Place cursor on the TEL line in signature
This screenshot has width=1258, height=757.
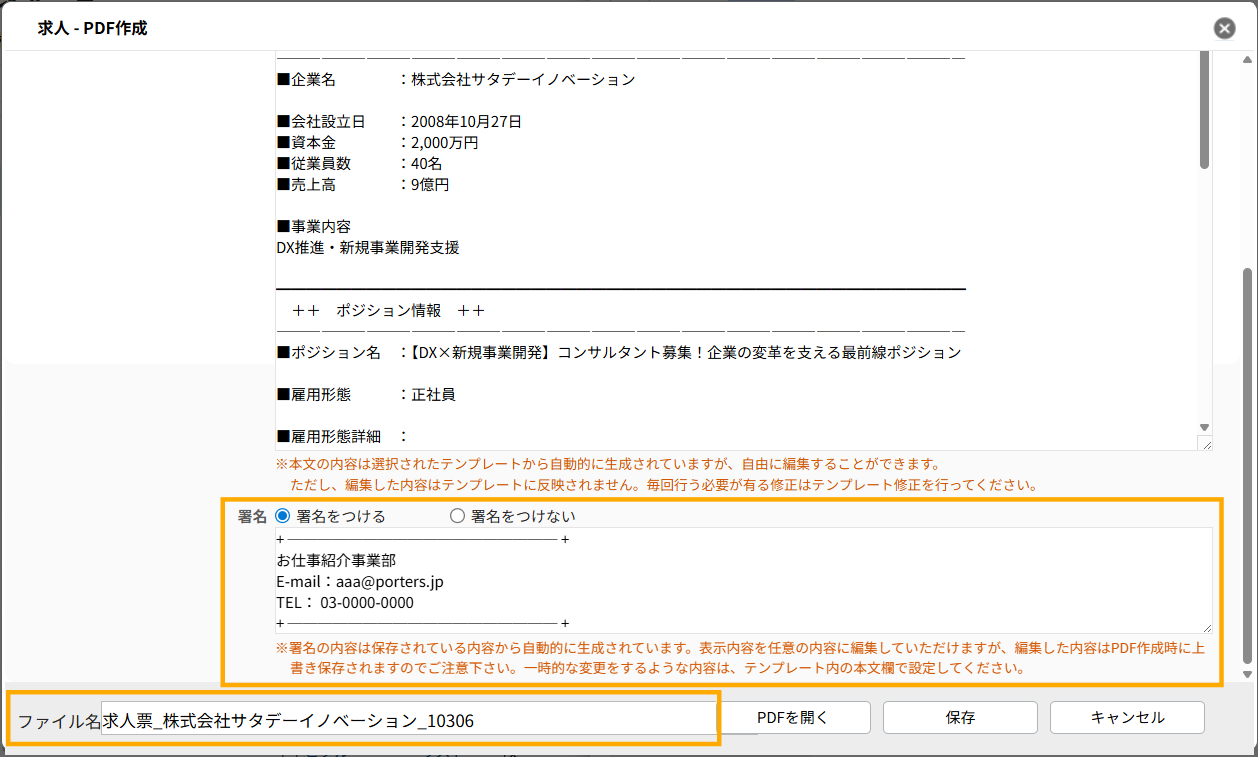pos(345,603)
